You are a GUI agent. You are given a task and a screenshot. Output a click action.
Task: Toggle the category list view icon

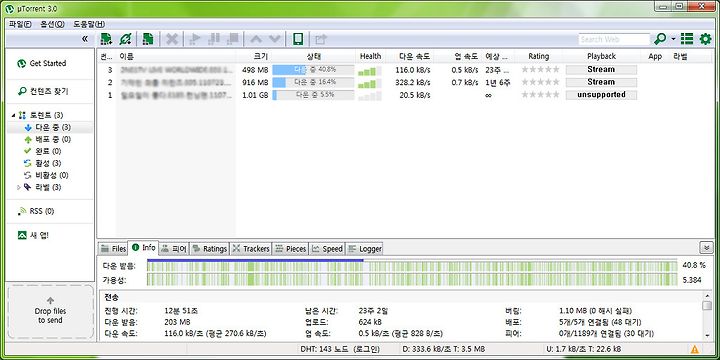click(x=687, y=39)
